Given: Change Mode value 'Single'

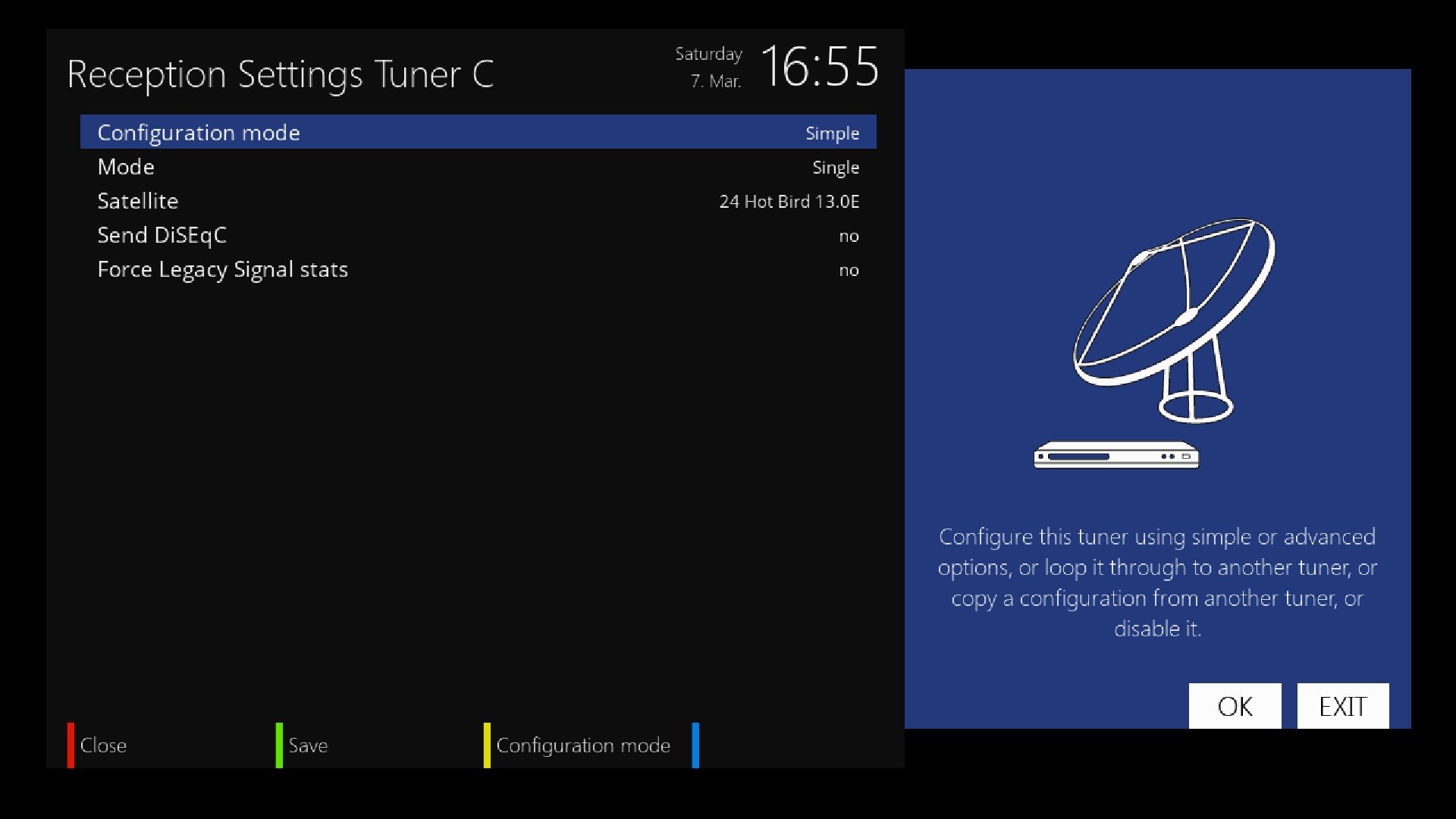Looking at the screenshot, I should pos(836,168).
